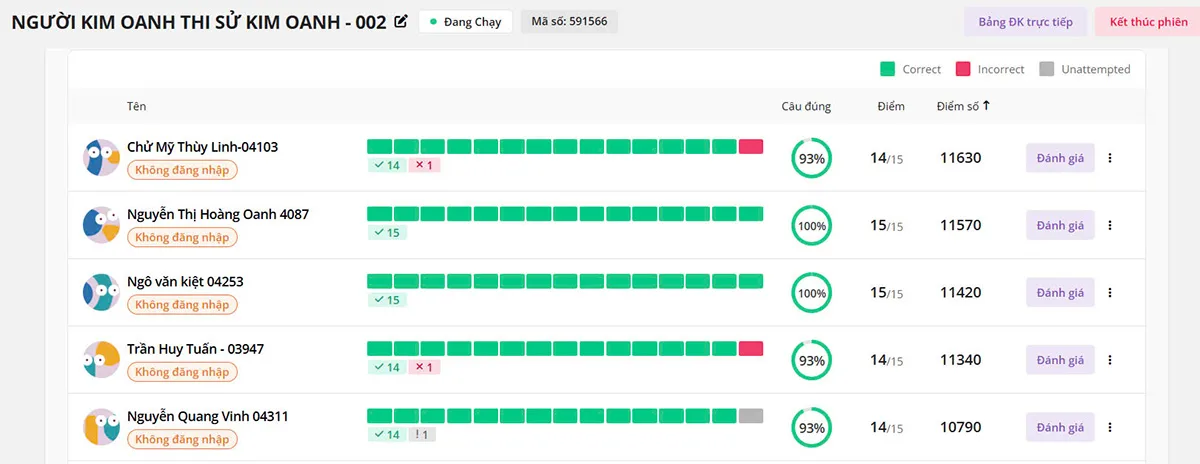1200x464 pixels.
Task: Click the score value 11420
Action: [x=961, y=293]
